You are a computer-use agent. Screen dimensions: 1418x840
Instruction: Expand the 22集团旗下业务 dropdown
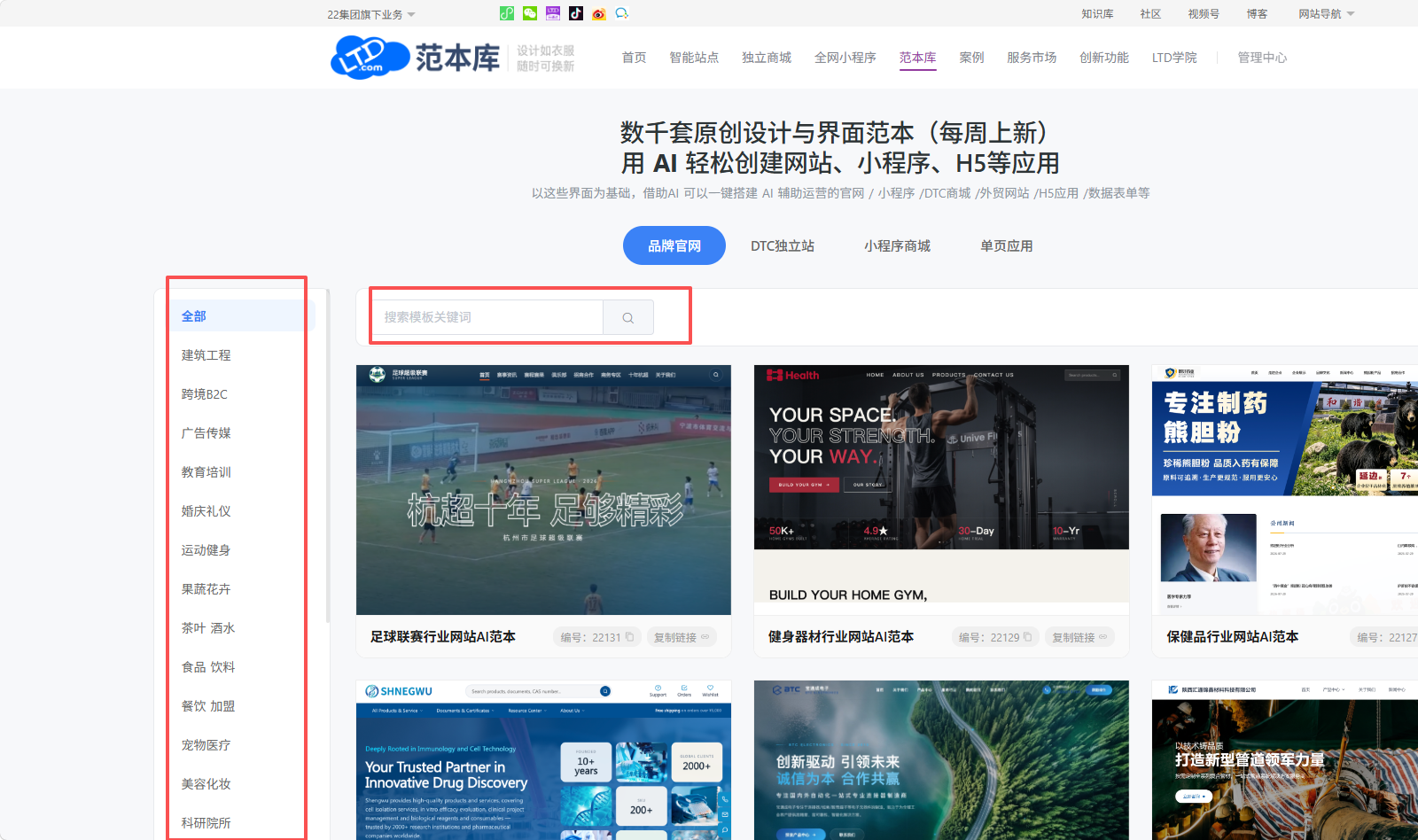[x=371, y=14]
